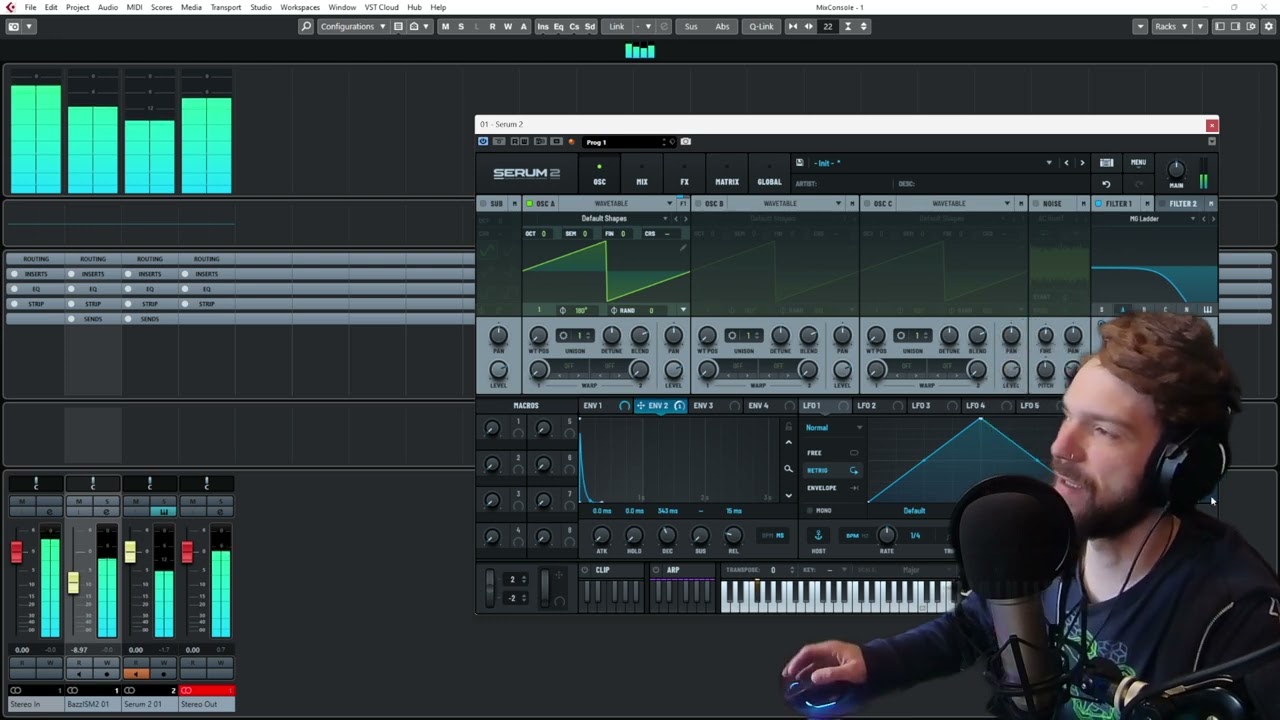The height and width of the screenshot is (720, 1280).
Task: Select the ENVELOPE LFO trigger mode
Action: [x=833, y=488]
